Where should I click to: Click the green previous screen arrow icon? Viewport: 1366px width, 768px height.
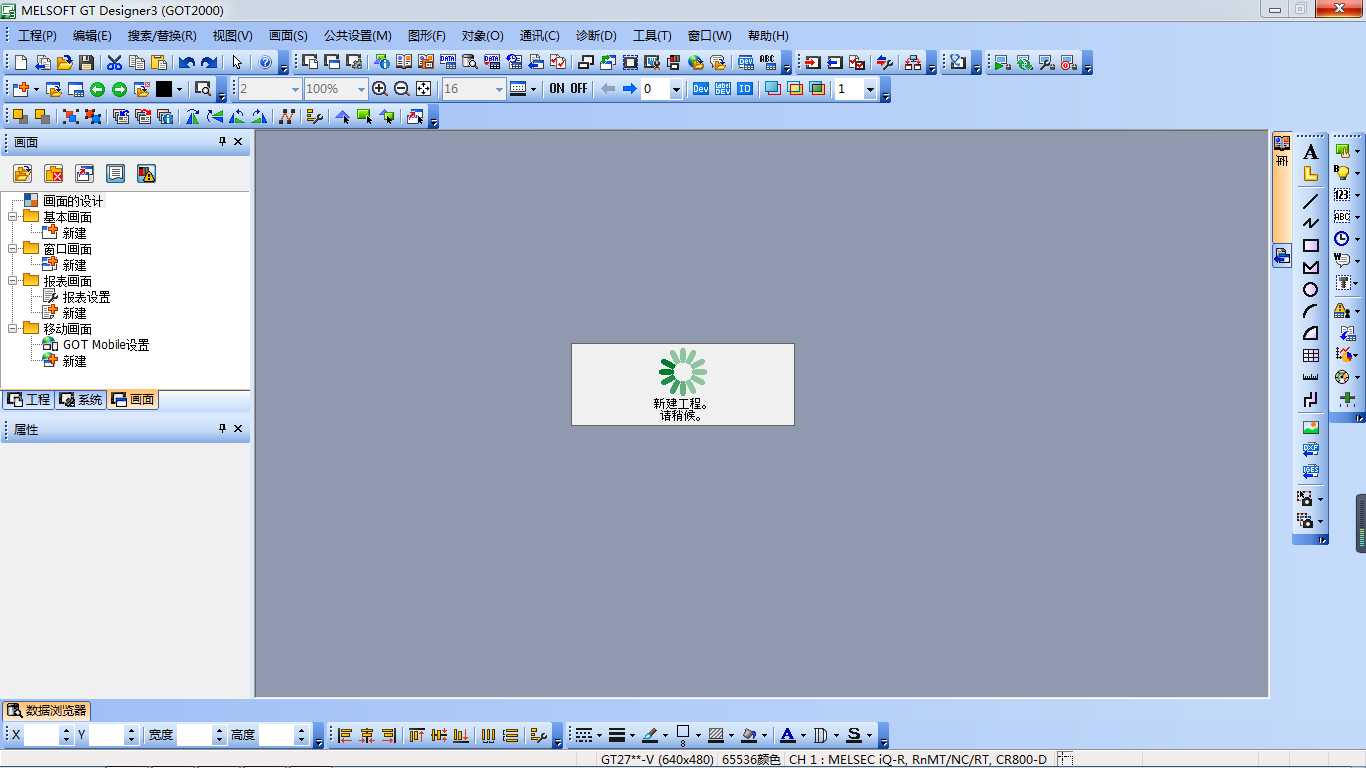pos(97,89)
